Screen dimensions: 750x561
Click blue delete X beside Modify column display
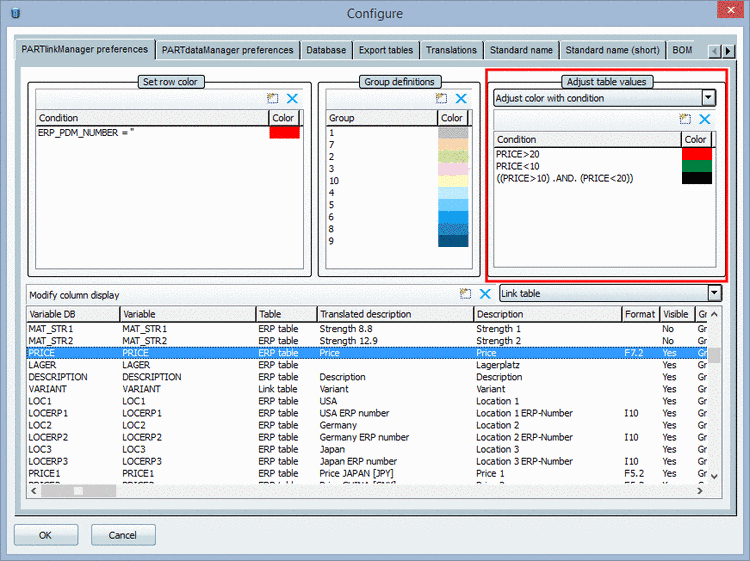click(485, 294)
